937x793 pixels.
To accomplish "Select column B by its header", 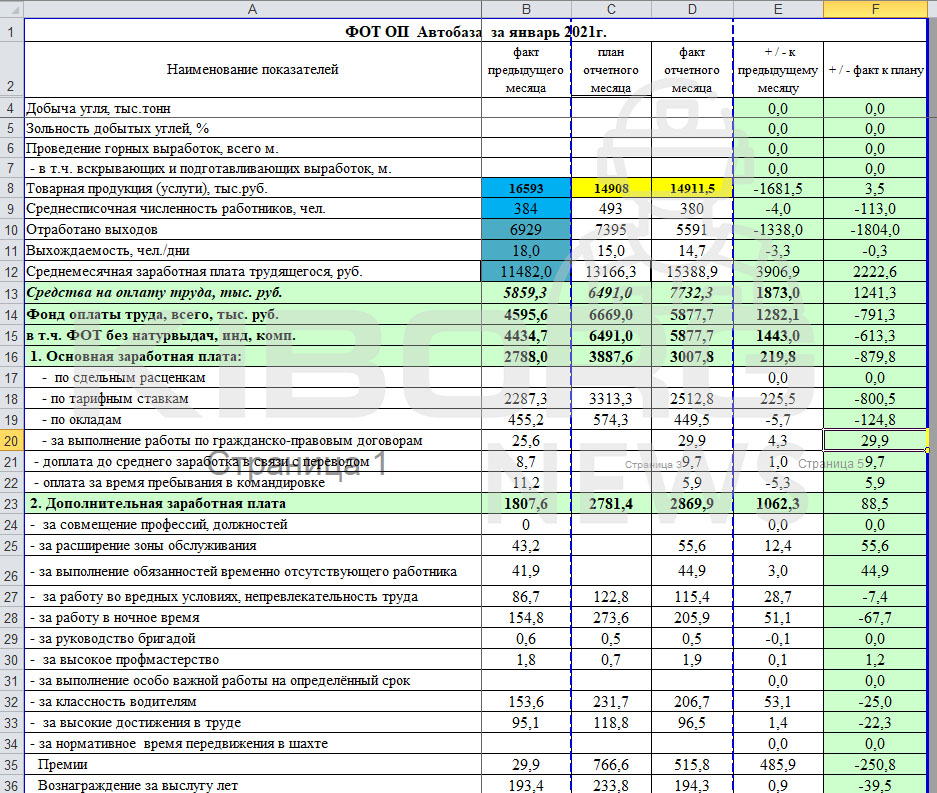I will tap(526, 9).
